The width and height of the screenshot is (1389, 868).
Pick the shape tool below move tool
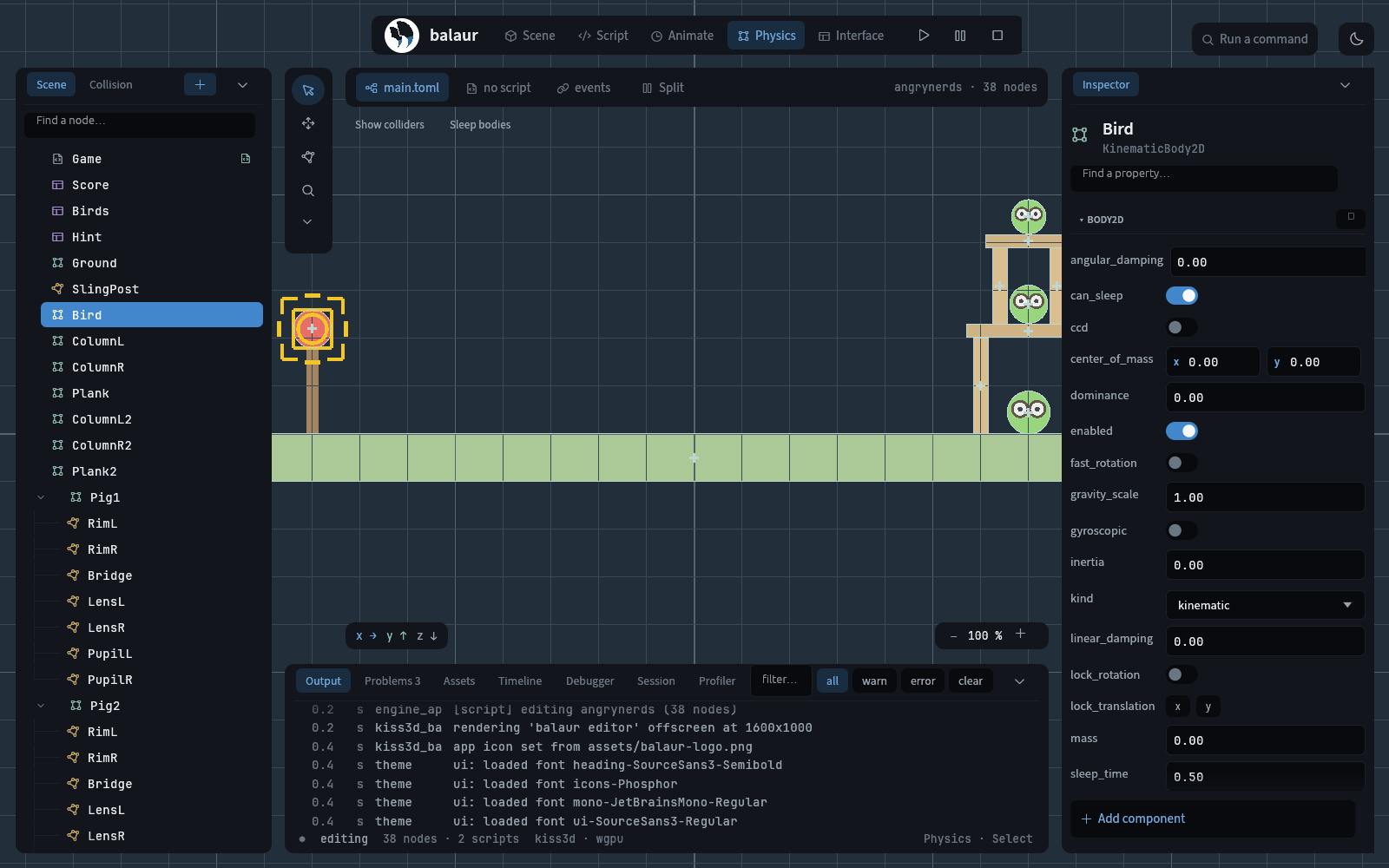[308, 157]
